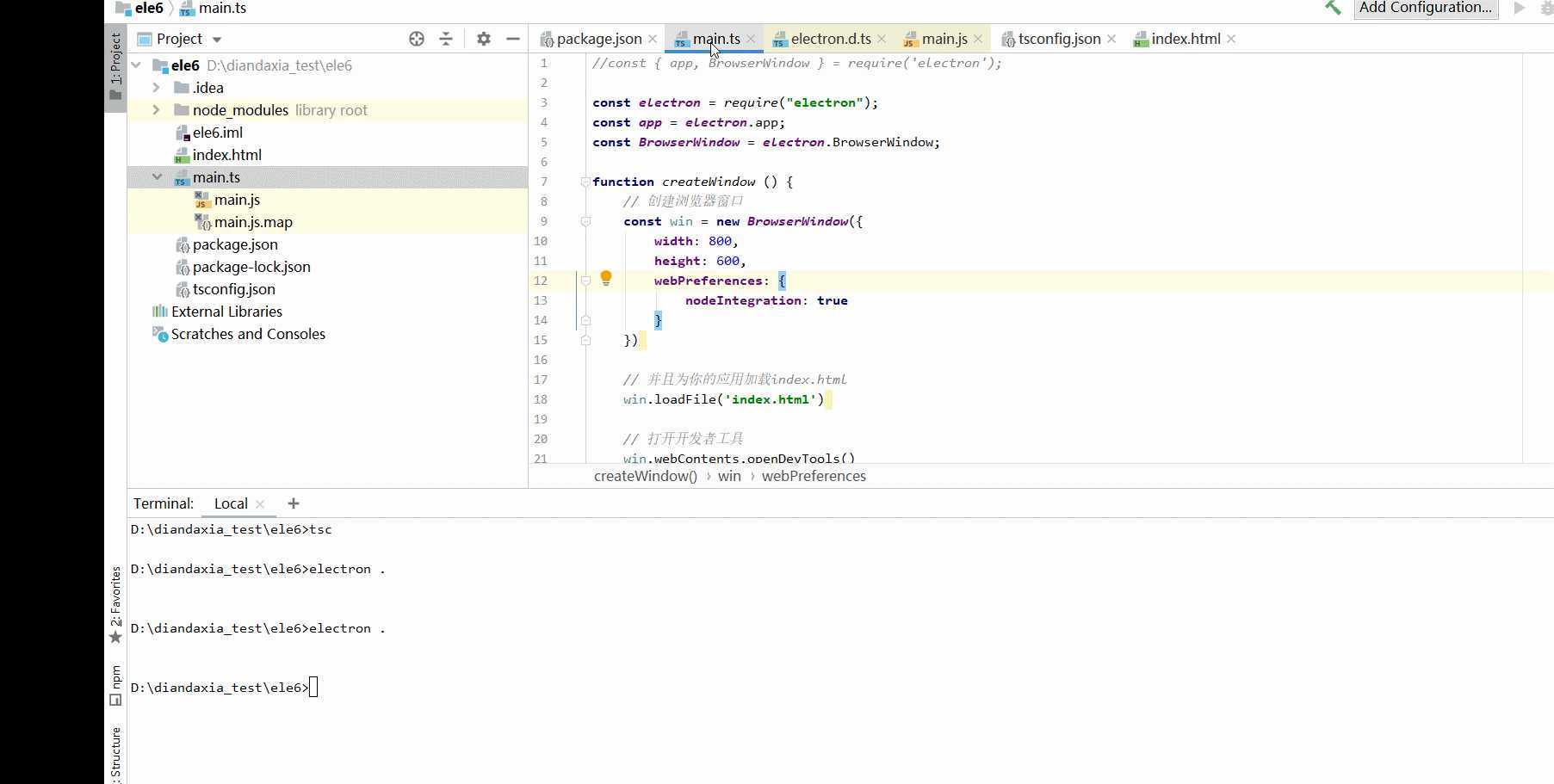The image size is (1554, 784).
Task: Click 'nodeIntegration: true' on line 13
Action: 766,300
